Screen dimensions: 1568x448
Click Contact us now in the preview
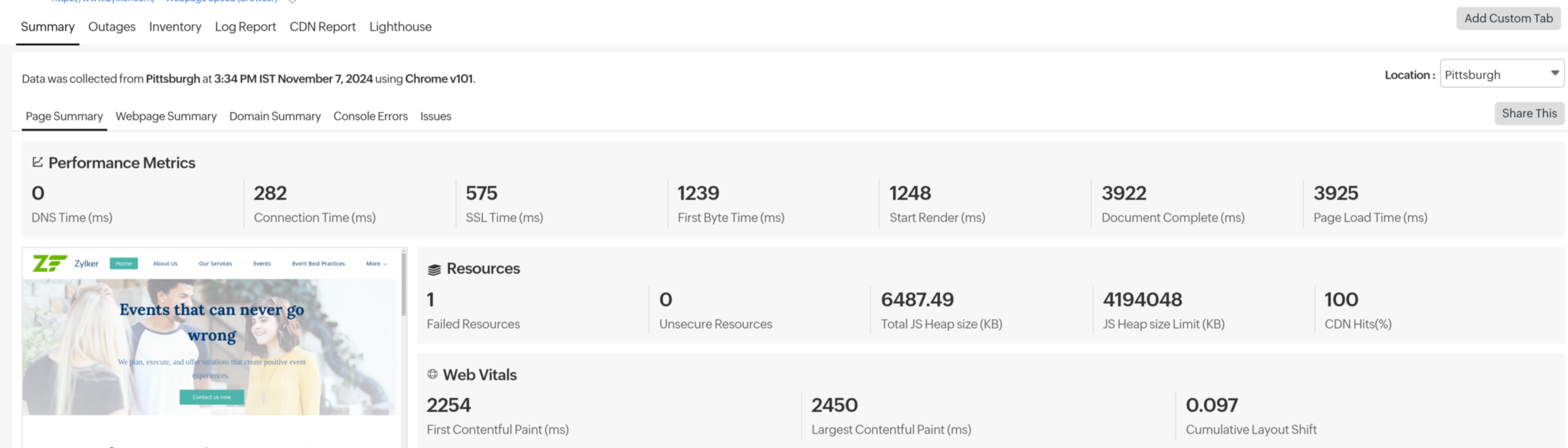[212, 397]
